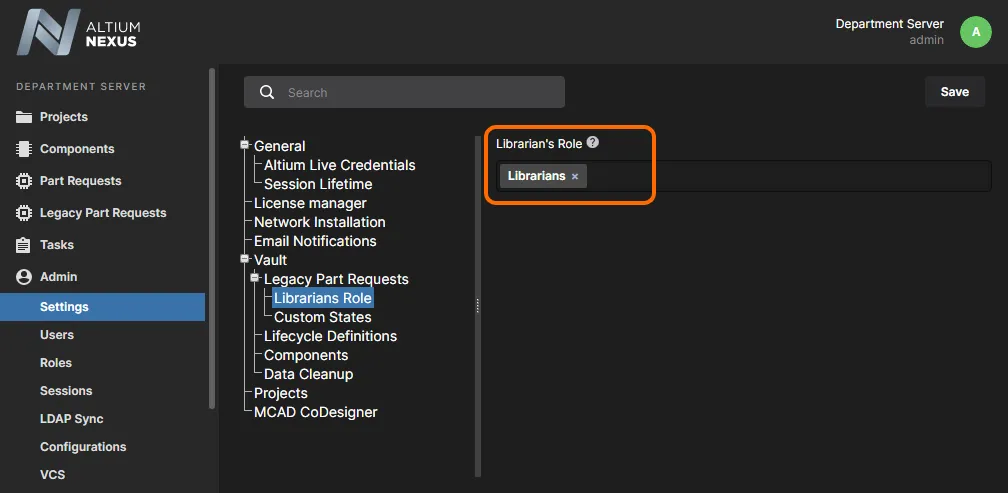Click the Altium Nexus logo
The image size is (1008, 493).
tap(77, 32)
